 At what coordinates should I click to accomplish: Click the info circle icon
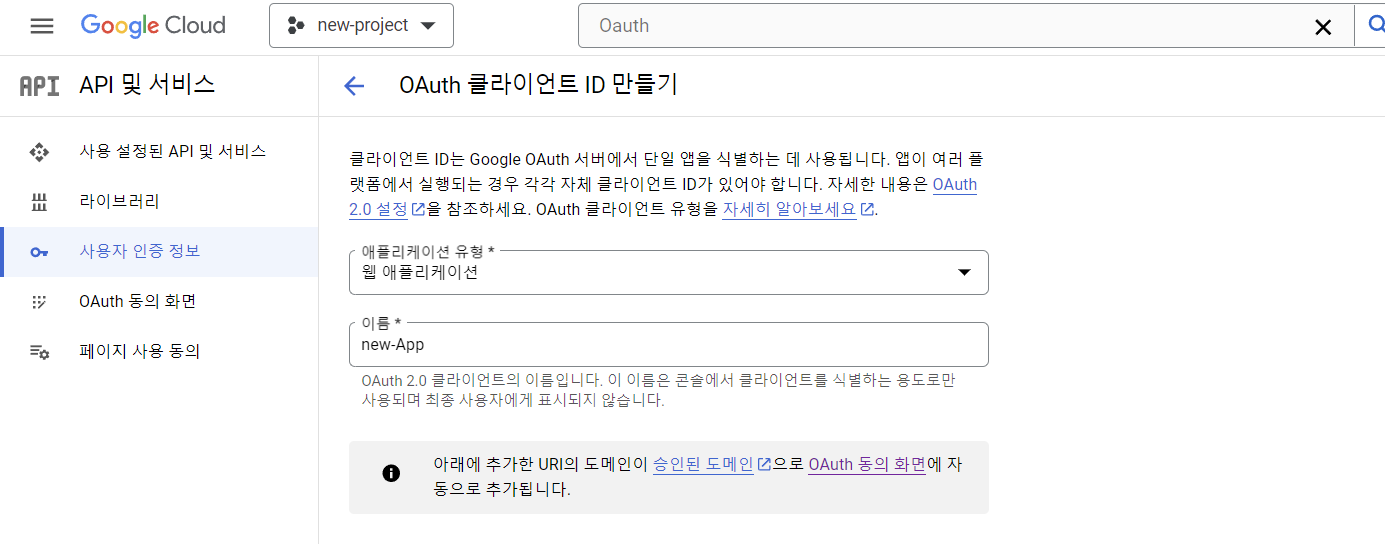[x=391, y=473]
